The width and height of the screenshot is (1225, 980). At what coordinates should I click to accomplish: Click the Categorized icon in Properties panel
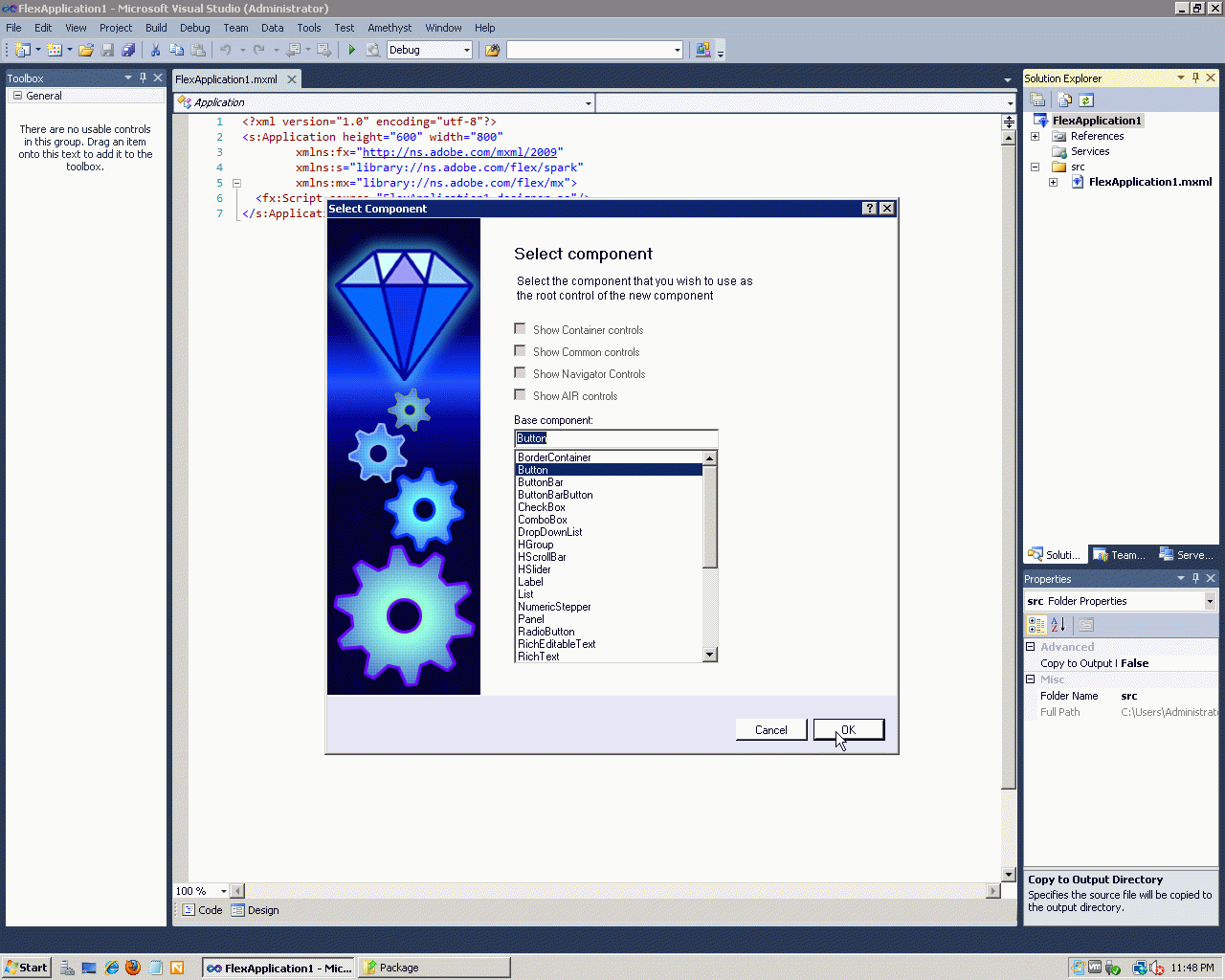(x=1036, y=625)
